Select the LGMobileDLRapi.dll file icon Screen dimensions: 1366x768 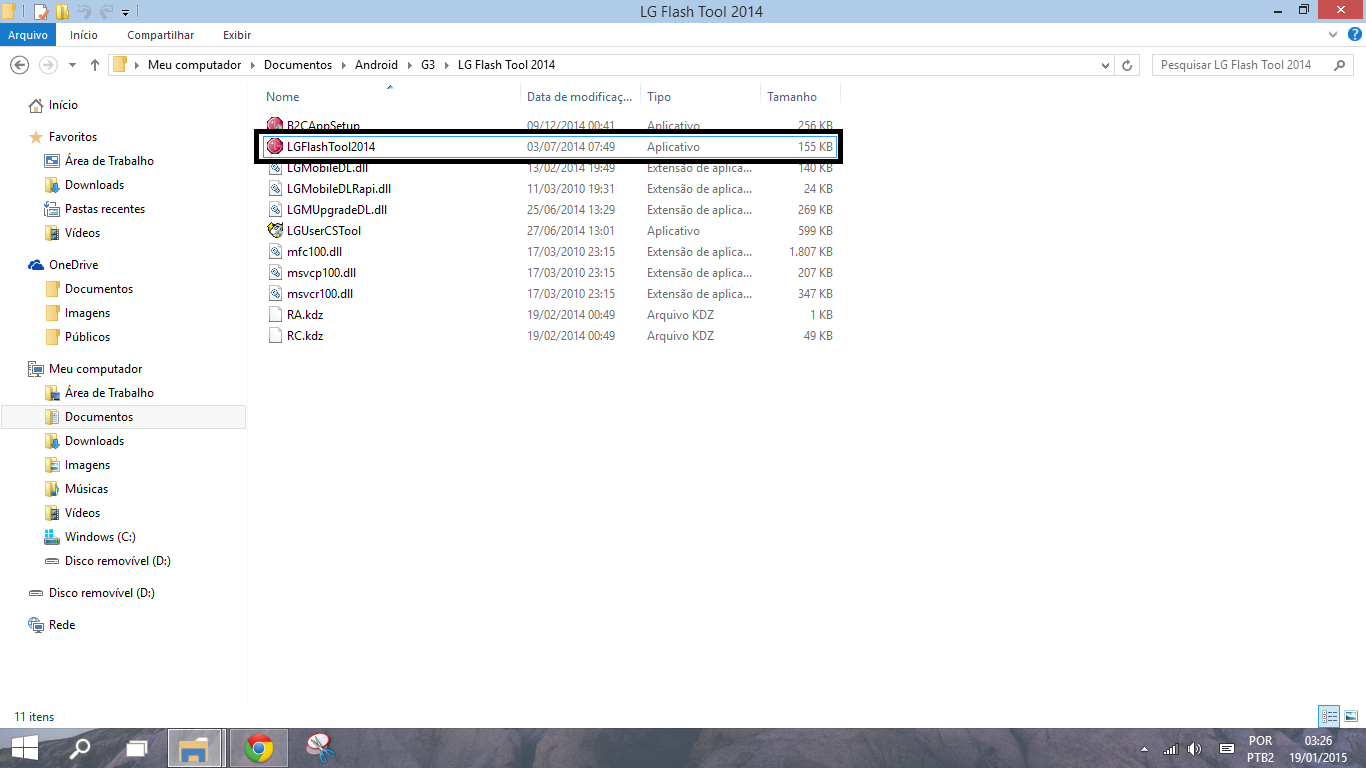pos(277,188)
